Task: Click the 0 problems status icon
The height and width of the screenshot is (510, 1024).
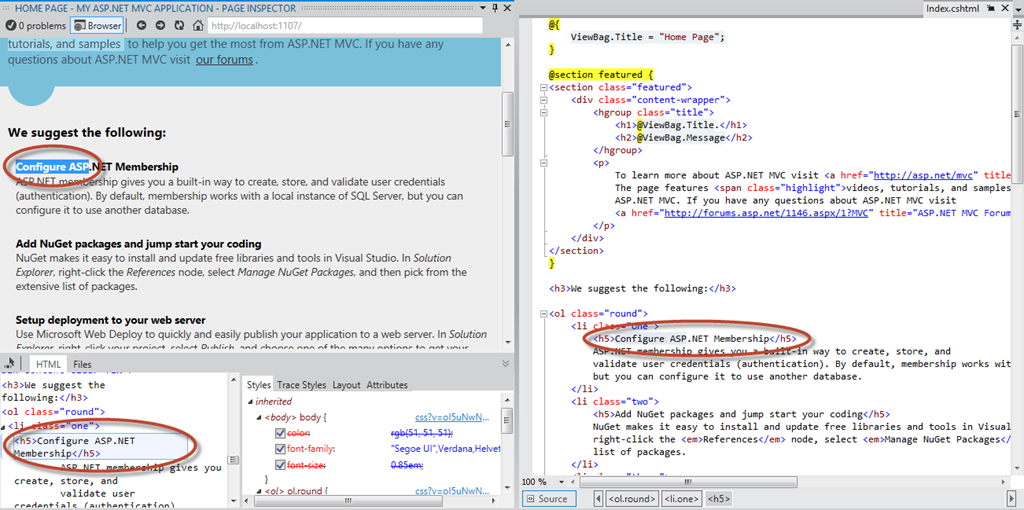Action: [9, 24]
